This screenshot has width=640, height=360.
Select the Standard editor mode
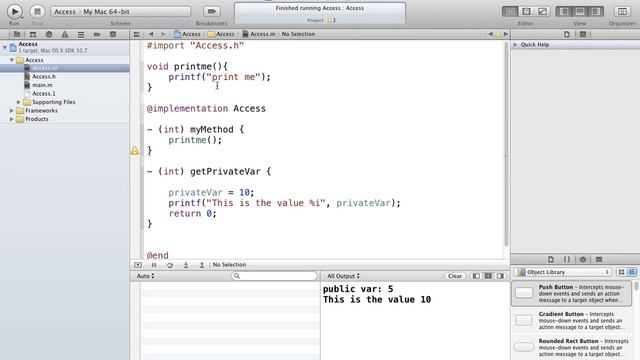coord(510,11)
